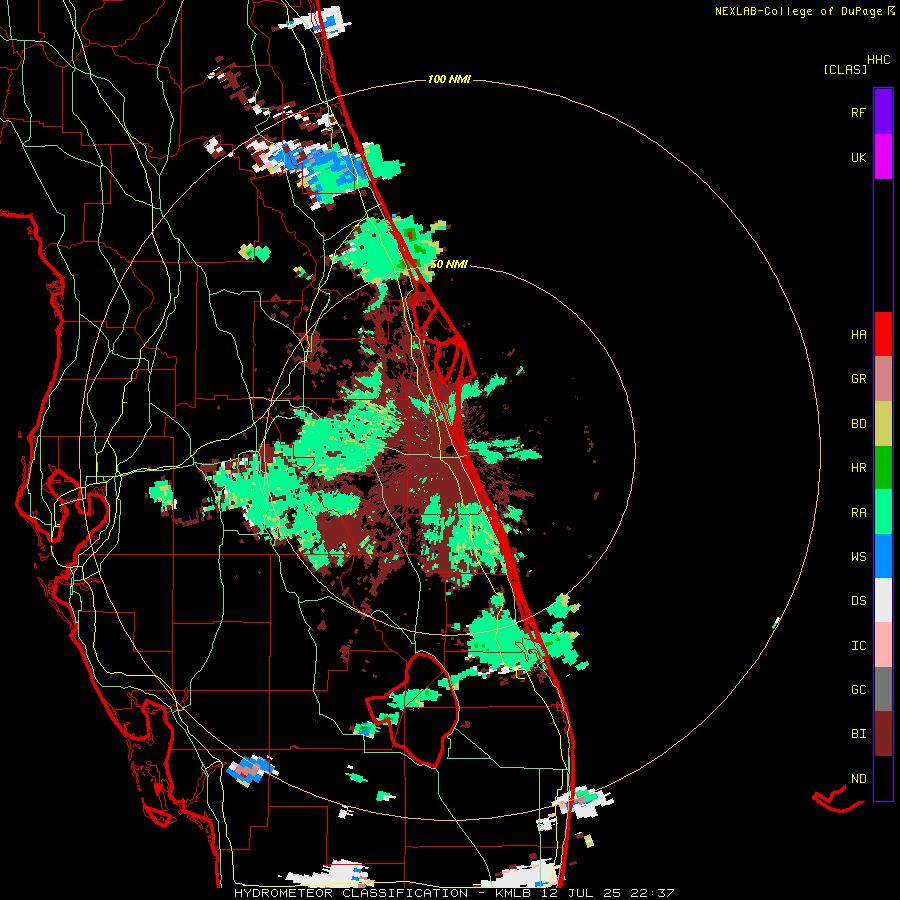
Task: Click the "GC" legend label
Action: [x=858, y=690]
